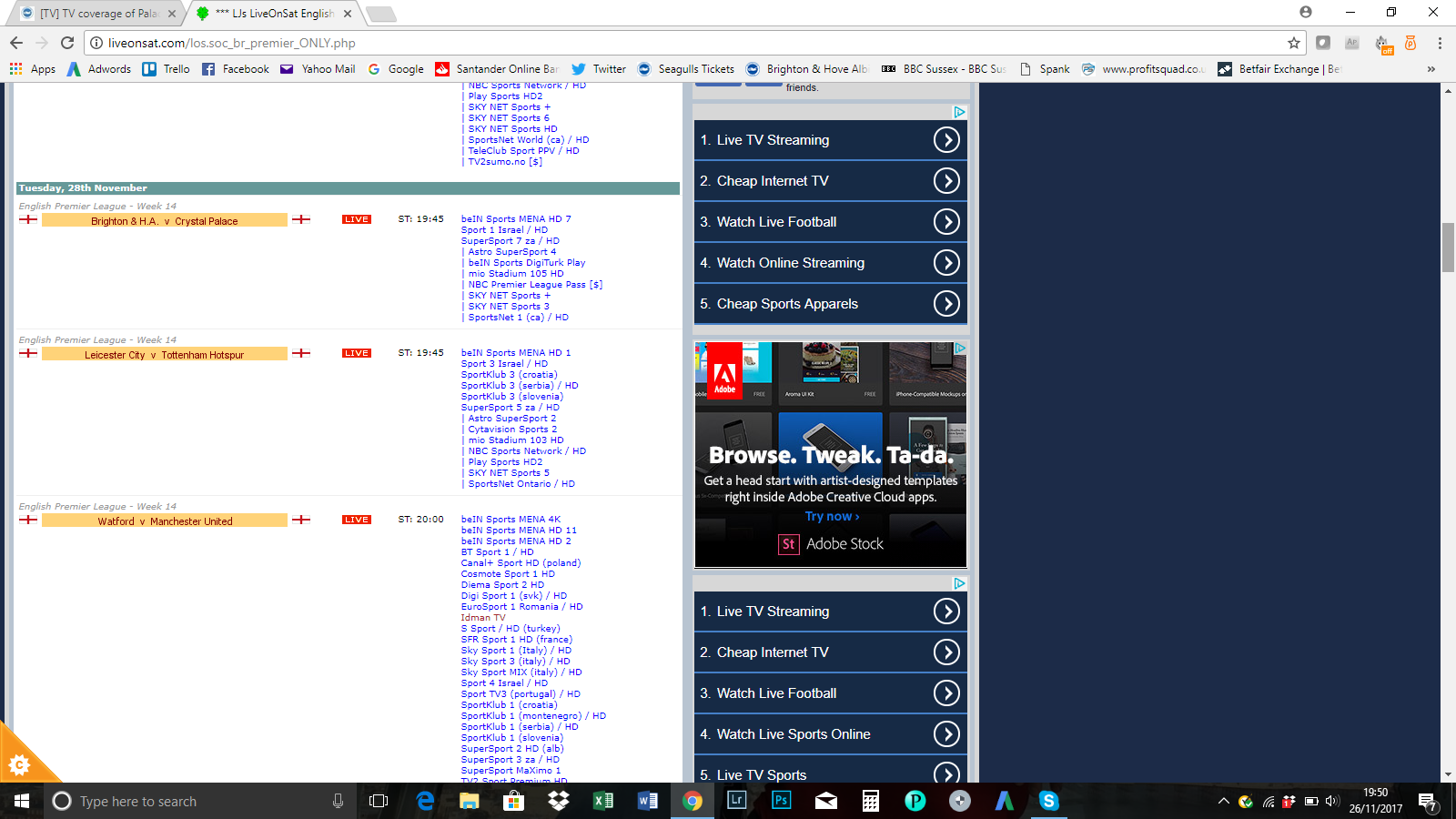
Task: Switch to TV coverage of Palace tab
Action: tap(98, 14)
